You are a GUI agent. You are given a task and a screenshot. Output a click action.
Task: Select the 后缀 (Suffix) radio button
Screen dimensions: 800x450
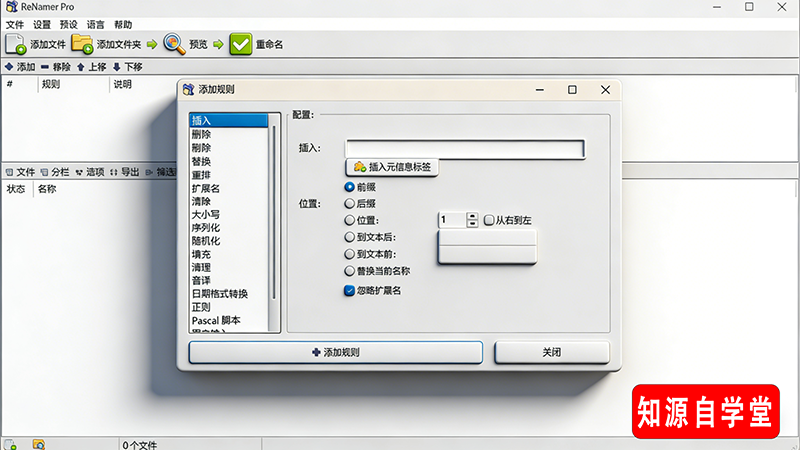(x=349, y=203)
